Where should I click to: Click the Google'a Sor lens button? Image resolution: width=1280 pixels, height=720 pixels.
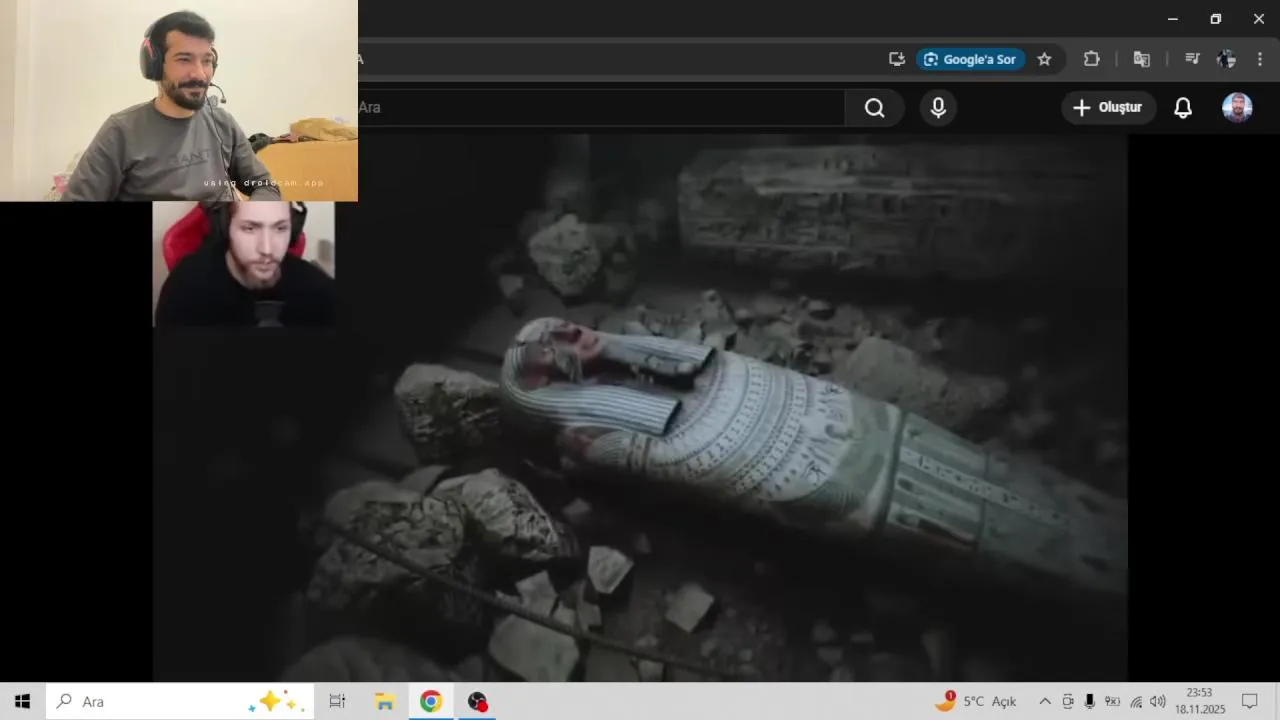pos(970,59)
